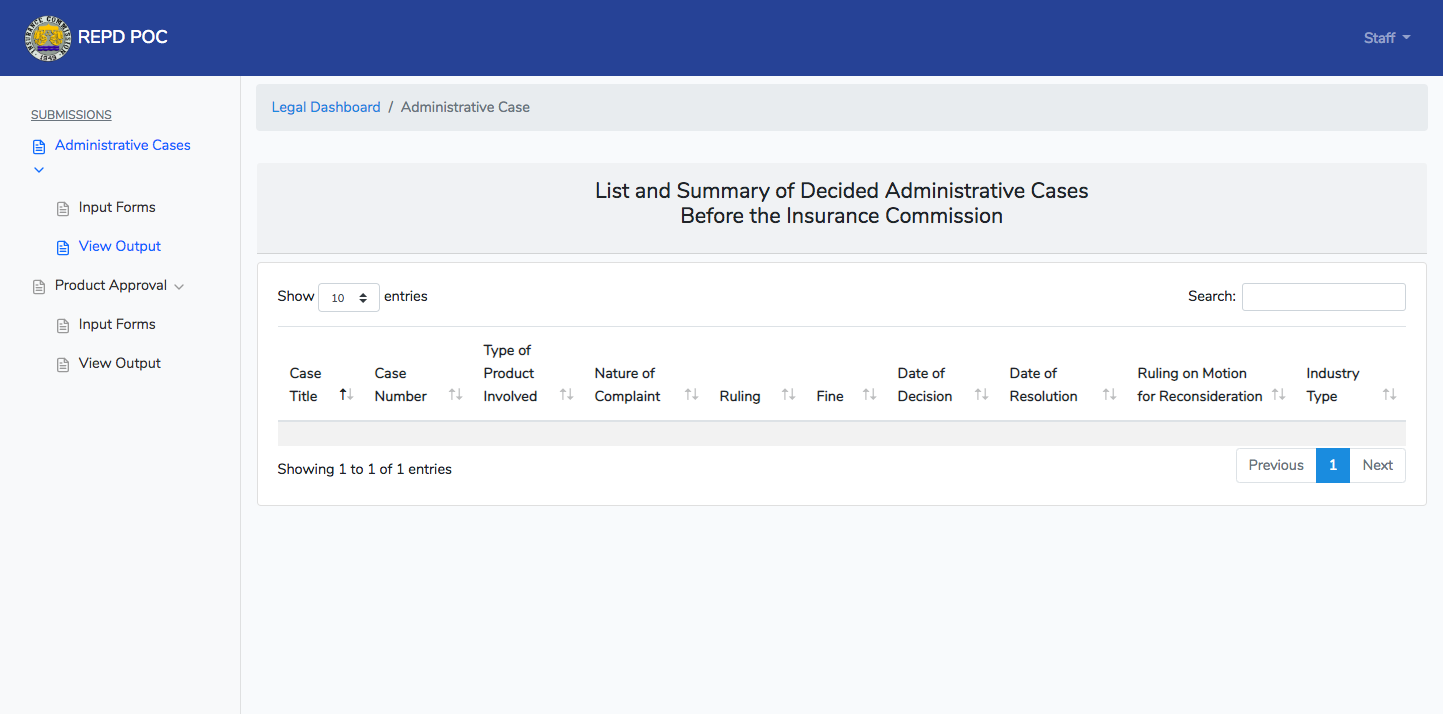
Task: Sort by Fine column arrow icon
Action: [x=870, y=395]
